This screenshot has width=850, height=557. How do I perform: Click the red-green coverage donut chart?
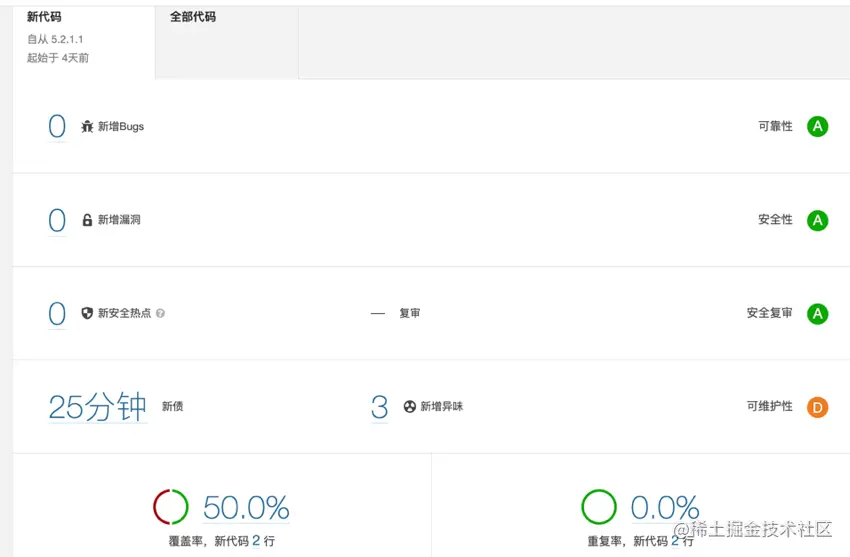click(x=171, y=507)
